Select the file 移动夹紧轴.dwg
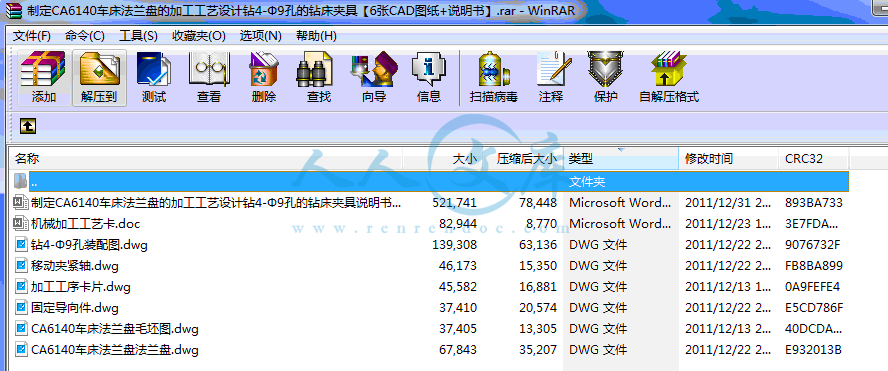 (75, 266)
